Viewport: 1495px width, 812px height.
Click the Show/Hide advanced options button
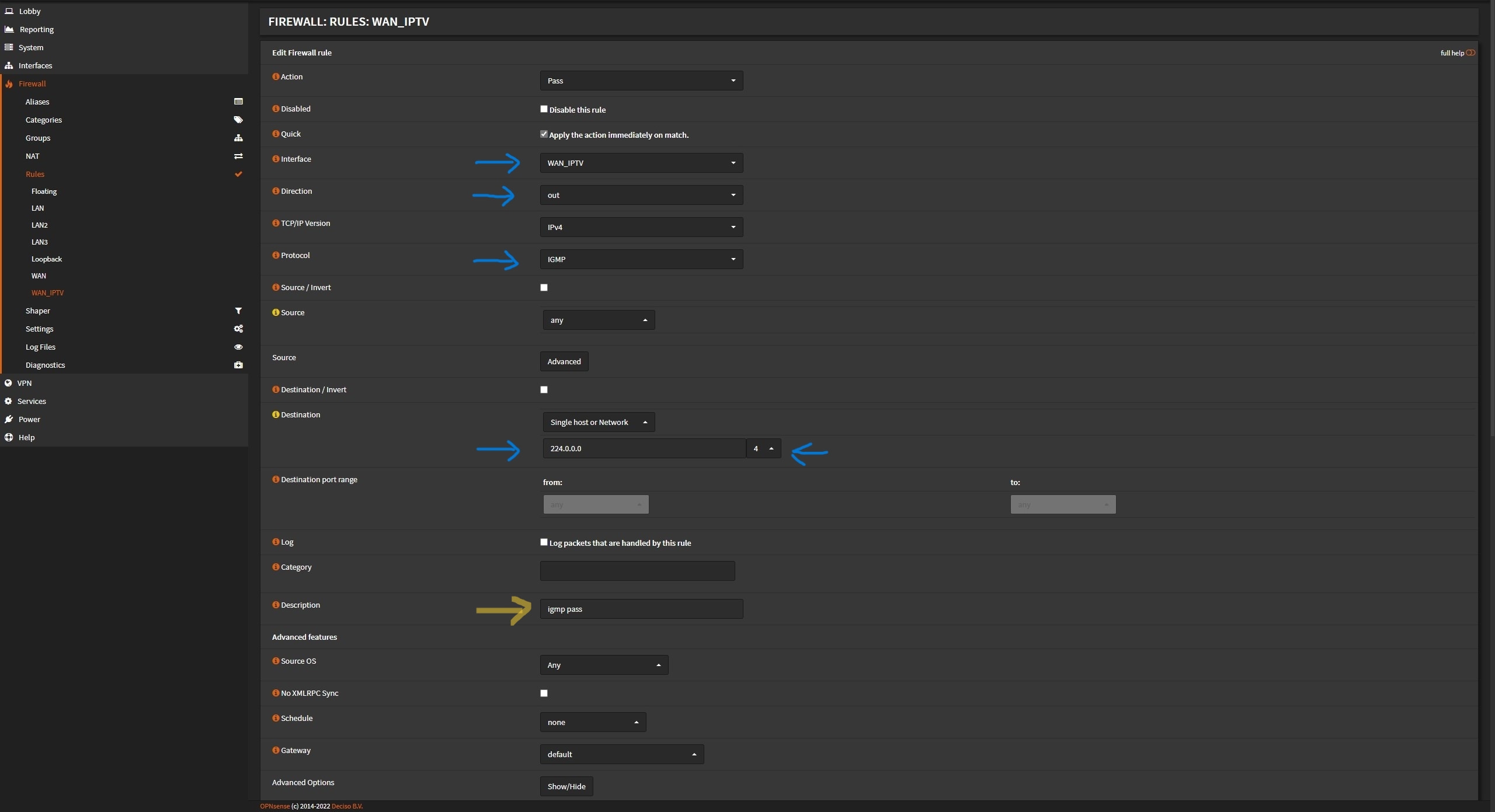pyautogui.click(x=566, y=786)
